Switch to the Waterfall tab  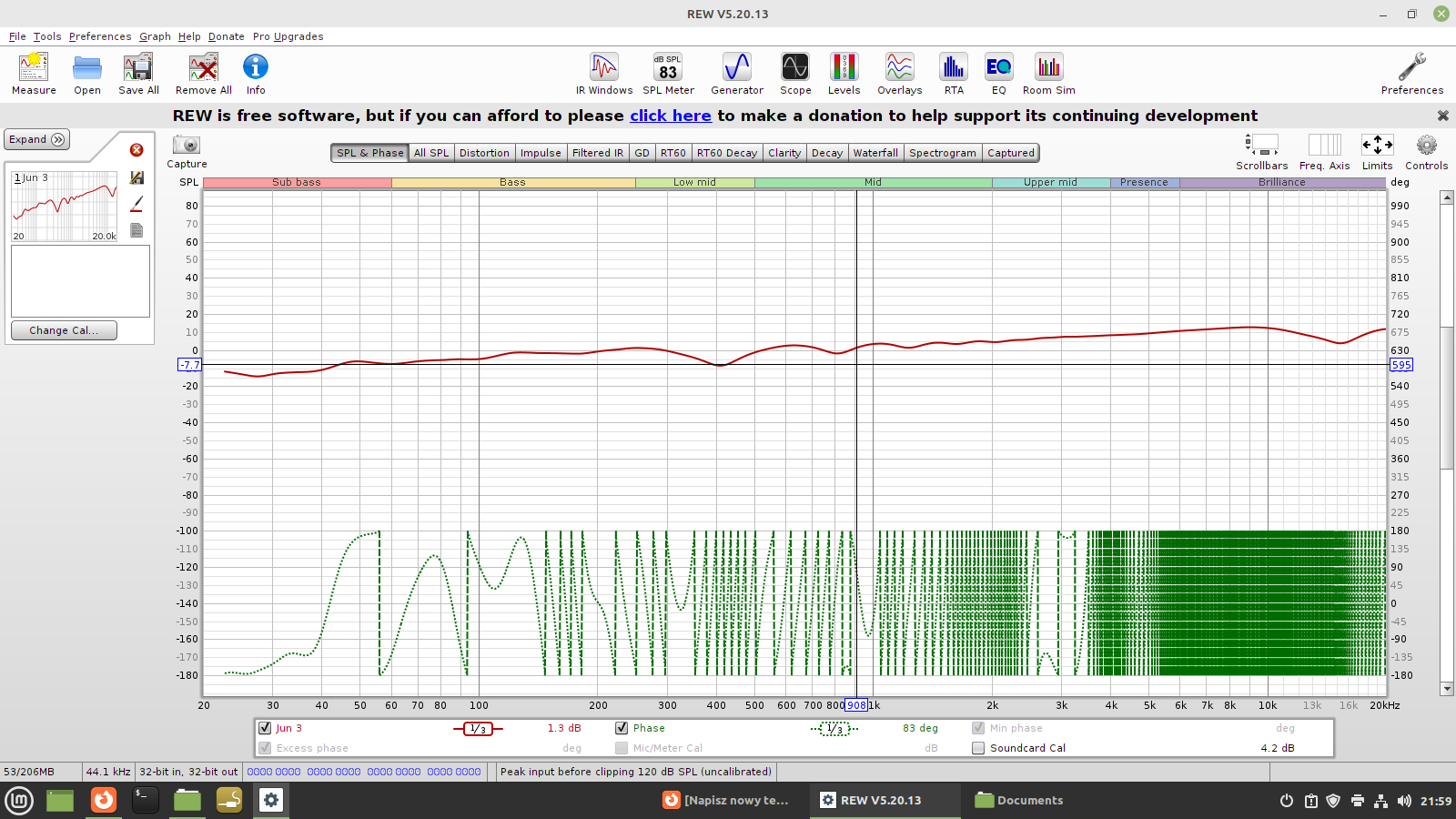coord(875,153)
